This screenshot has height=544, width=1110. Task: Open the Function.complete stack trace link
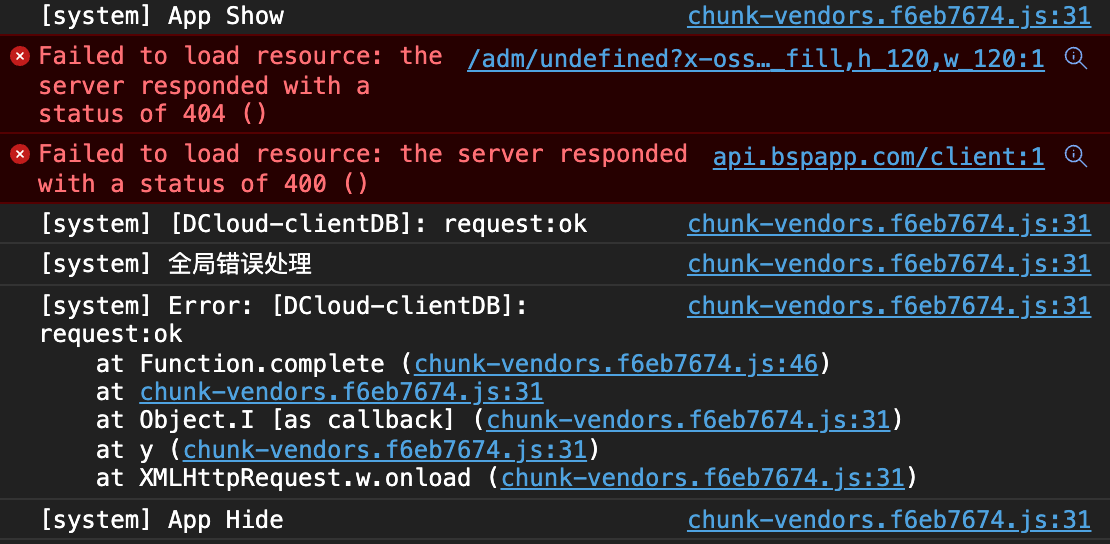(x=616, y=364)
